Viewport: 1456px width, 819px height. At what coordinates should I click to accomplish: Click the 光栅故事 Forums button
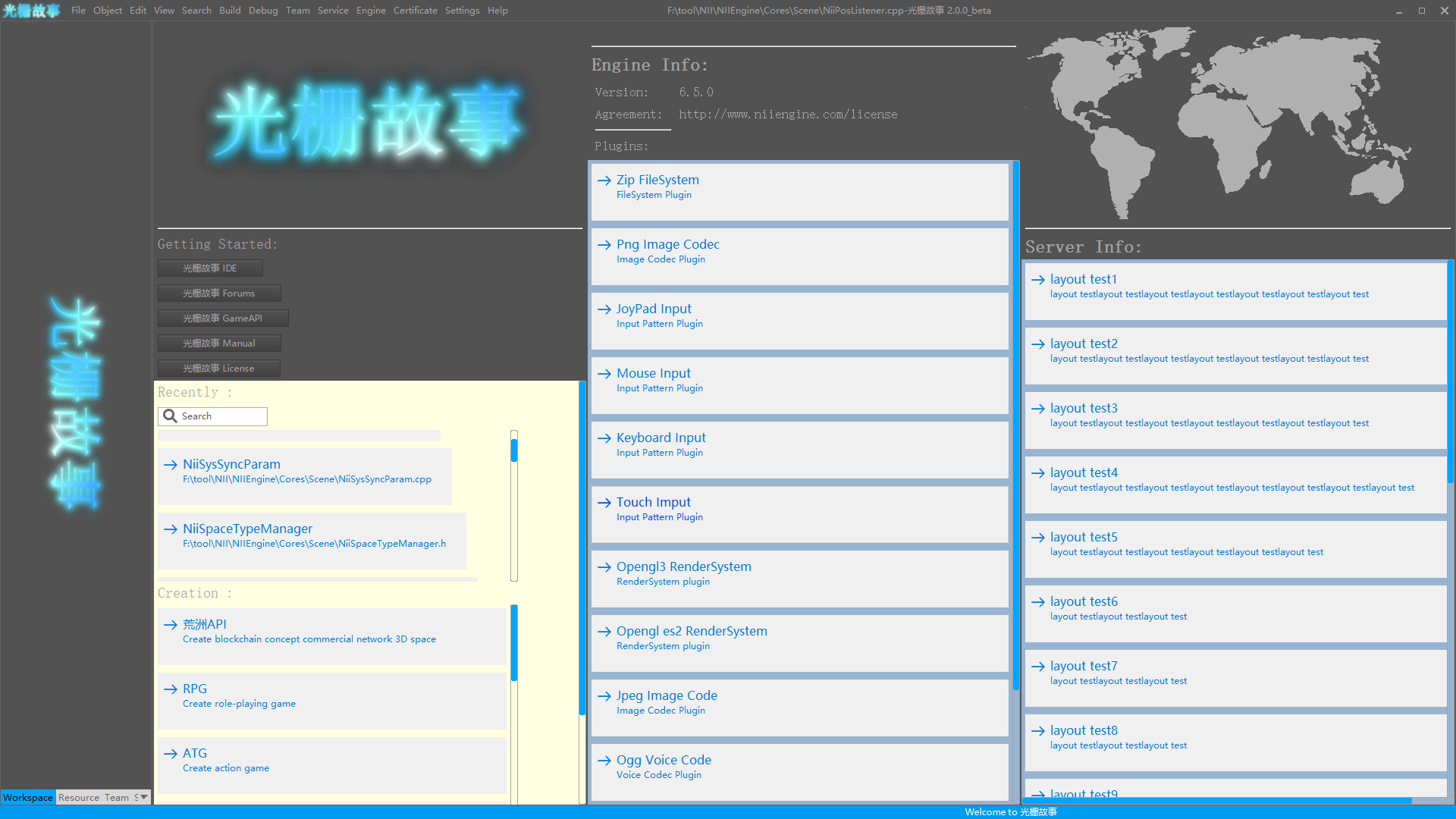click(x=219, y=293)
